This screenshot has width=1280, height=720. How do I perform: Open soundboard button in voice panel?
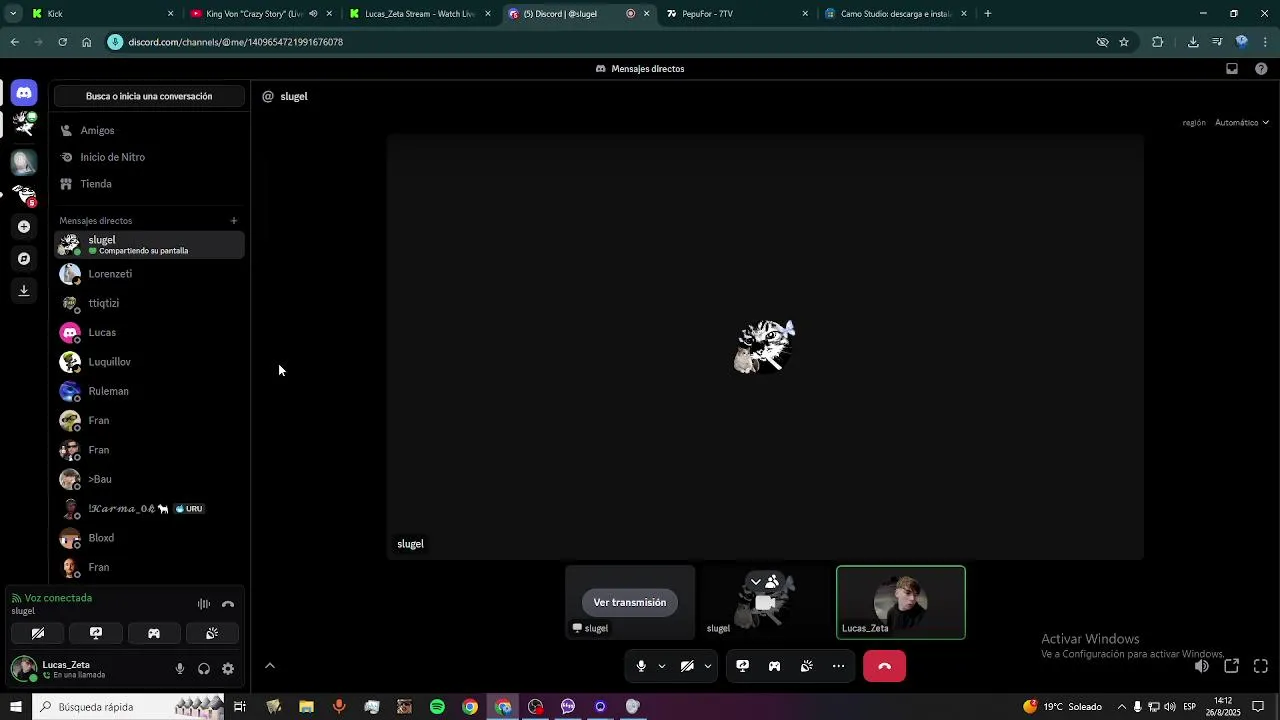coord(212,633)
